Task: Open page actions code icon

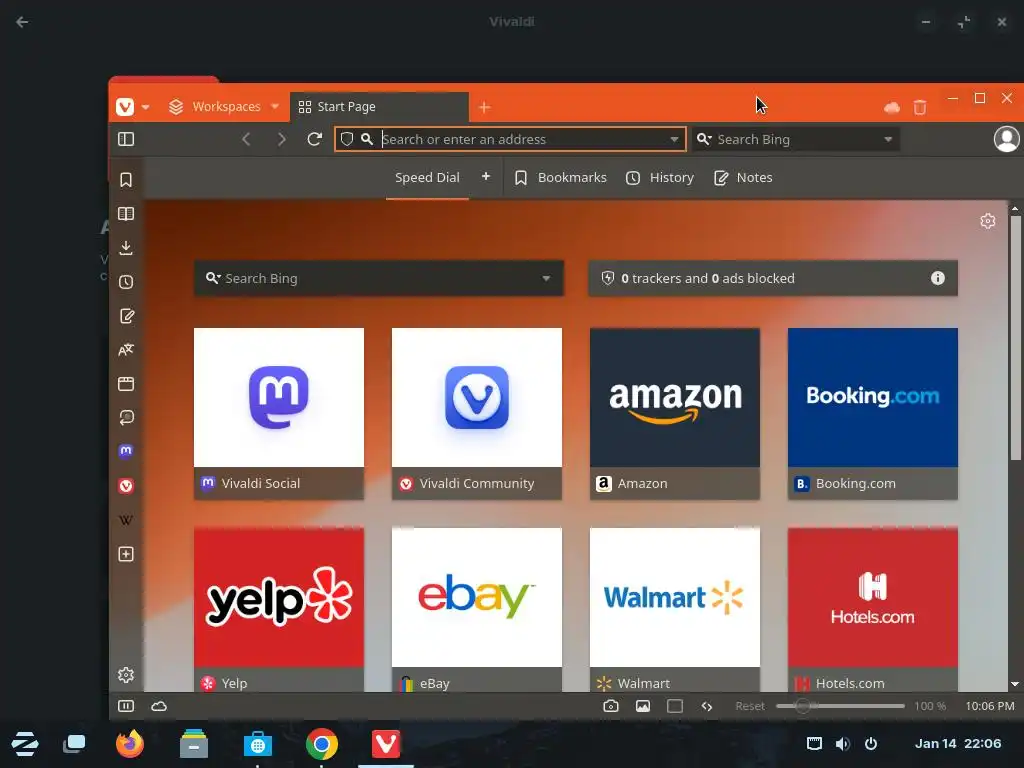Action: coord(707,706)
